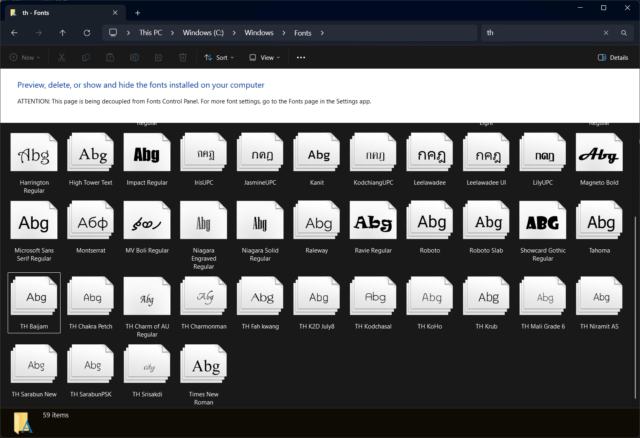Screen dimensions: 640x438
Task: Click the Rename toolbar icon
Action: (134, 58)
